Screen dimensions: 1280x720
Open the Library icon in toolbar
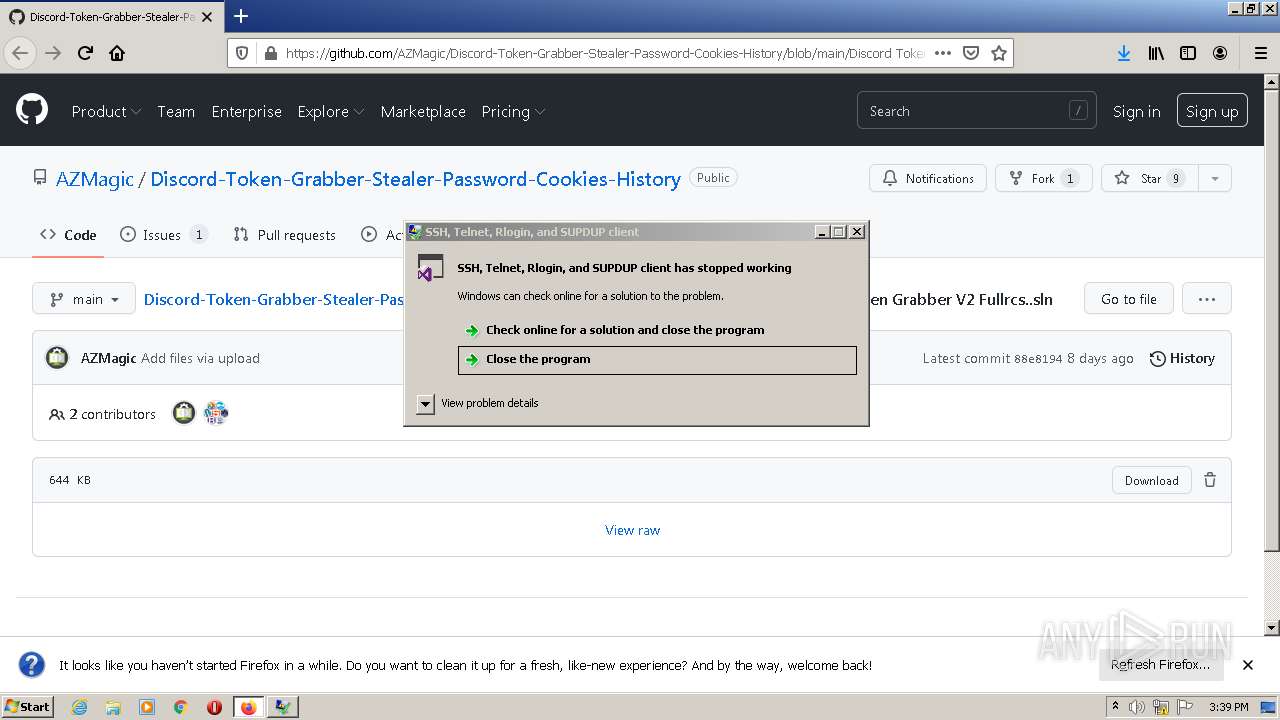(1156, 53)
